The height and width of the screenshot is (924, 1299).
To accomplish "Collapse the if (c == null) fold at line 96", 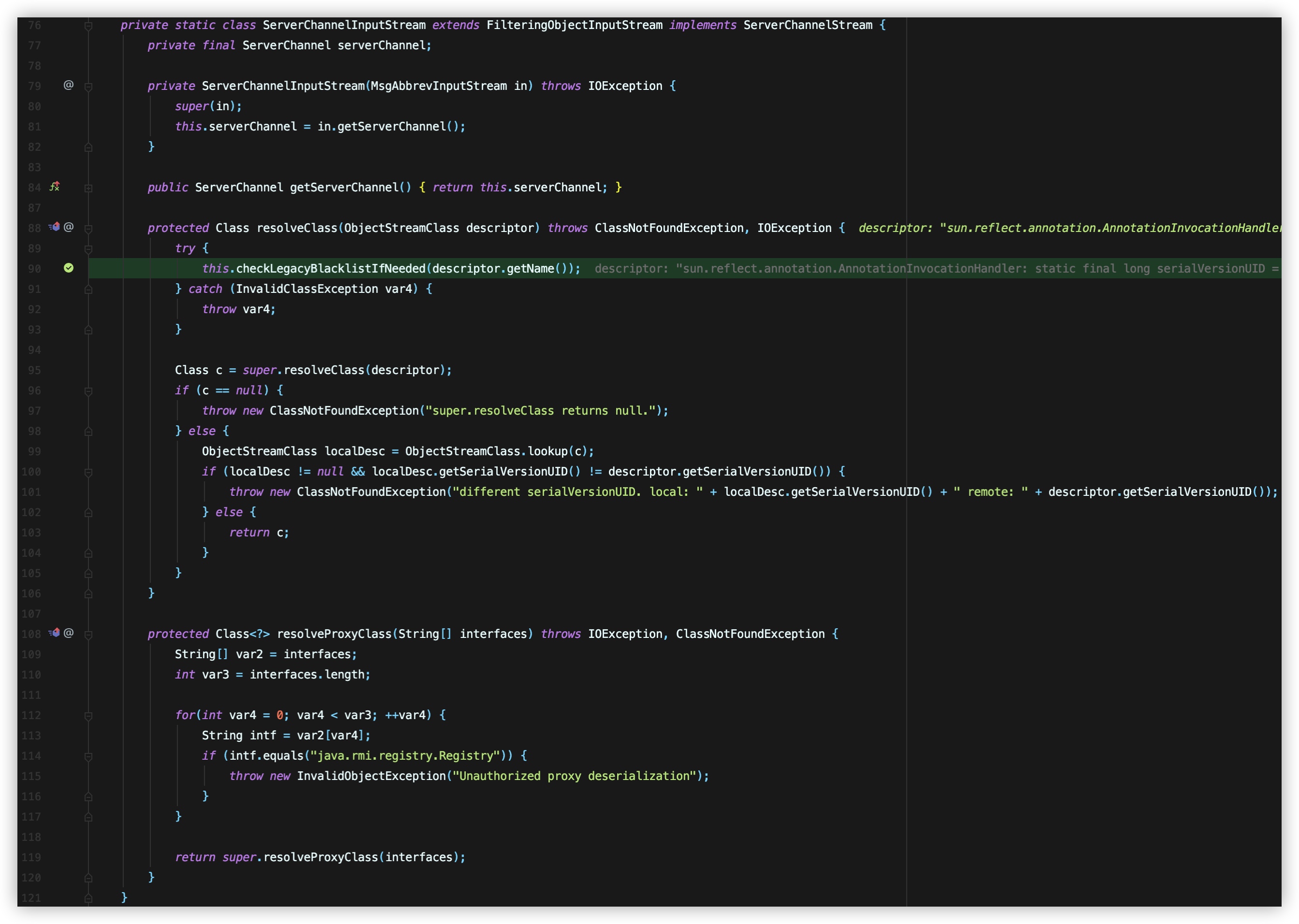I will coord(88,391).
